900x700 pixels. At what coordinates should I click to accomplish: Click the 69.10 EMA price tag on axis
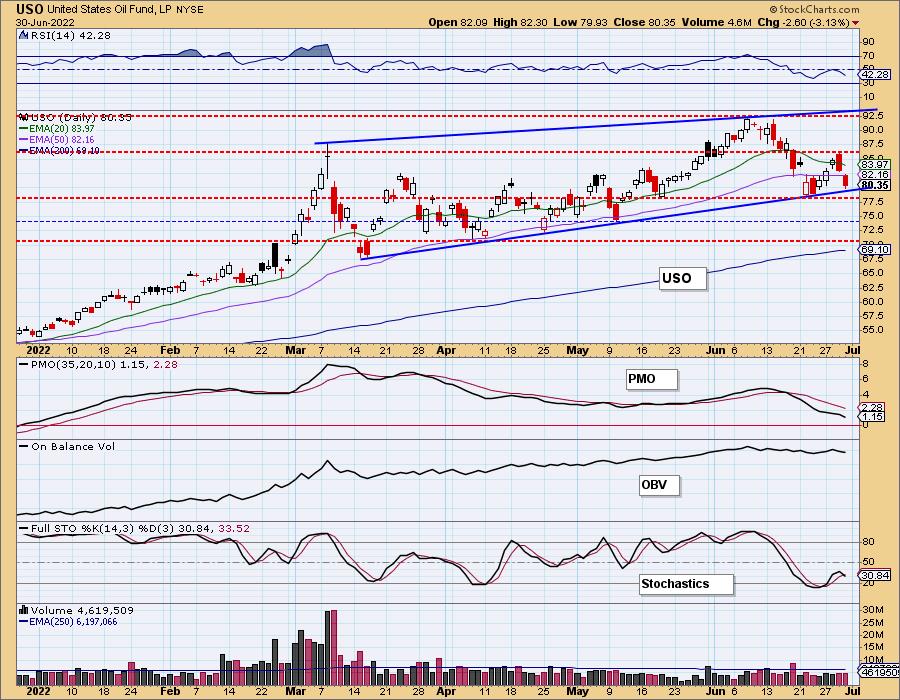coord(876,249)
